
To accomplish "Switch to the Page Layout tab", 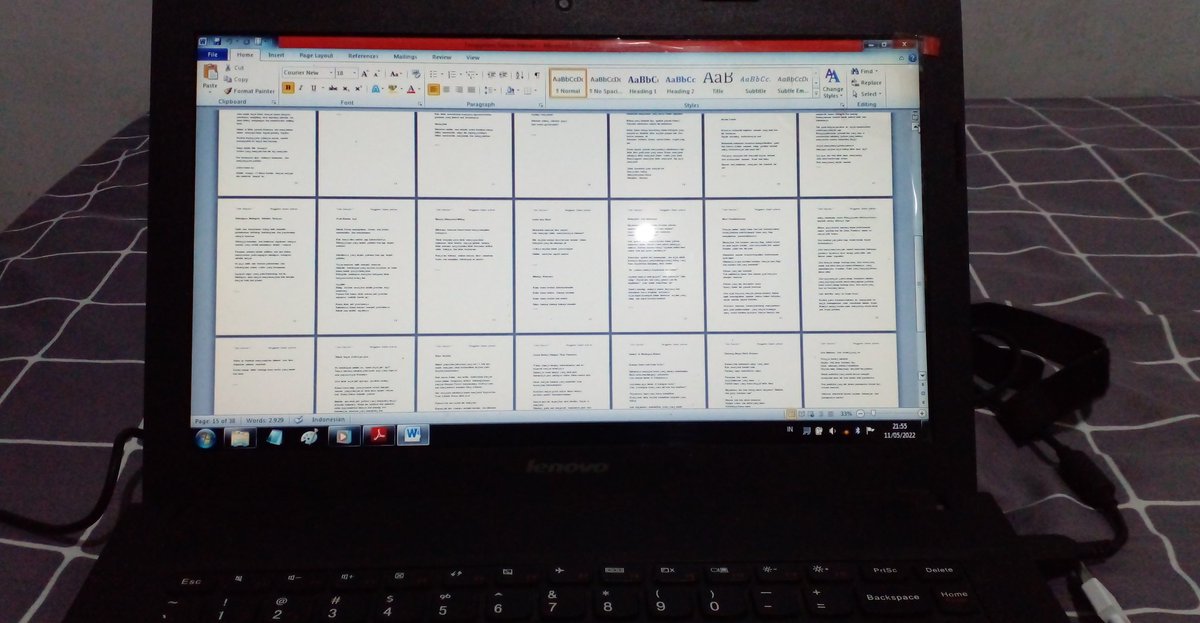I will coord(316,57).
